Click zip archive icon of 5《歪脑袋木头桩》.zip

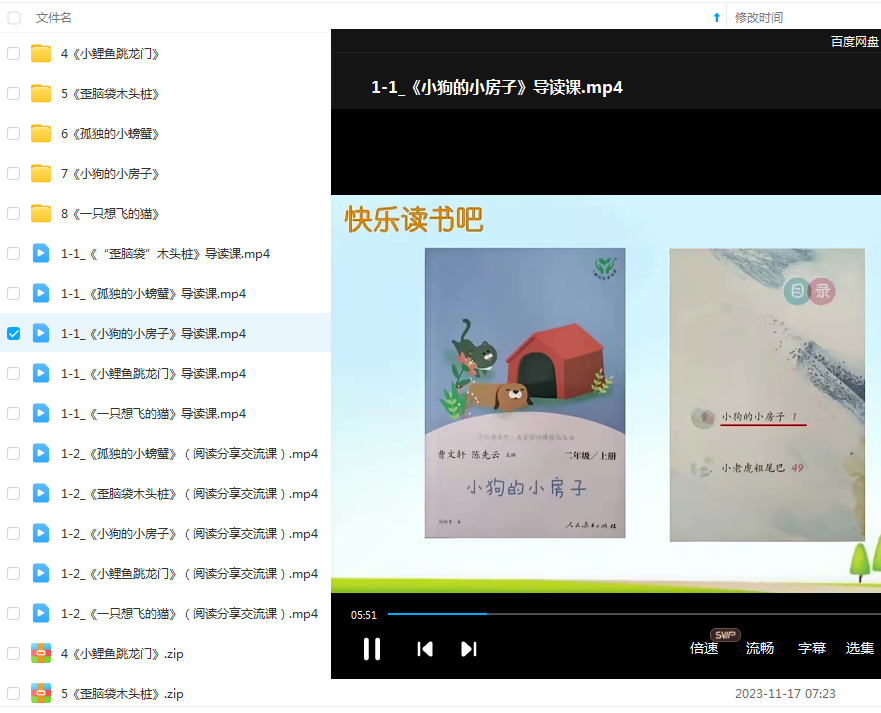40,693
